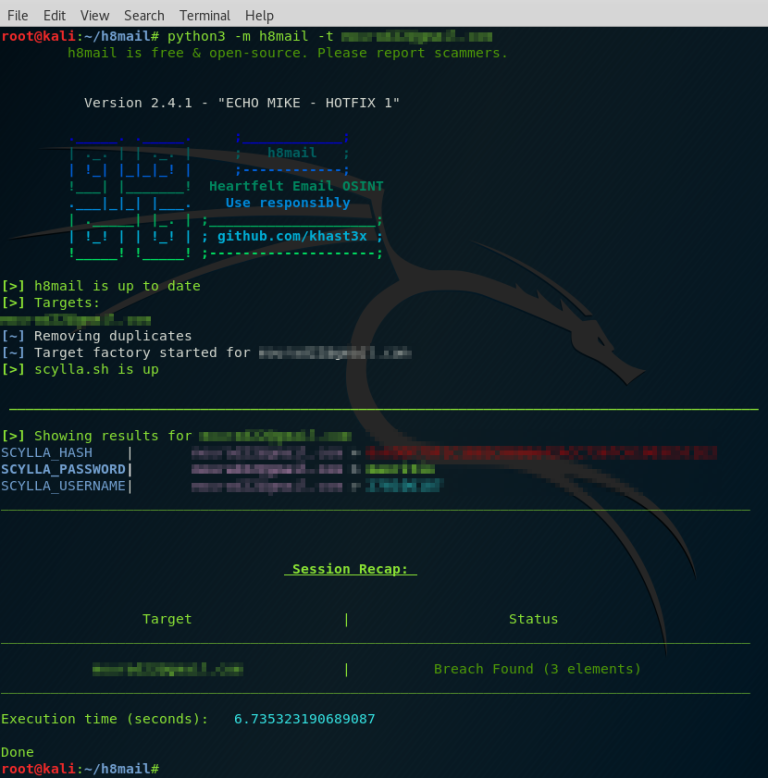This screenshot has width=768, height=778.
Task: Click the execution time value
Action: pos(304,719)
